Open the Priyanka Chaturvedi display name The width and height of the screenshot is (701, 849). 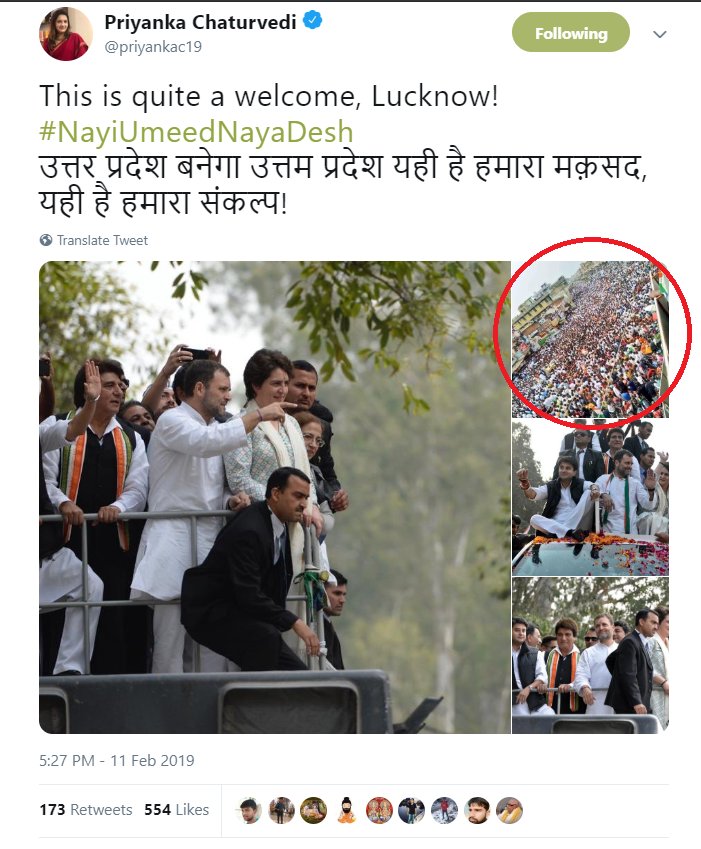pos(200,22)
